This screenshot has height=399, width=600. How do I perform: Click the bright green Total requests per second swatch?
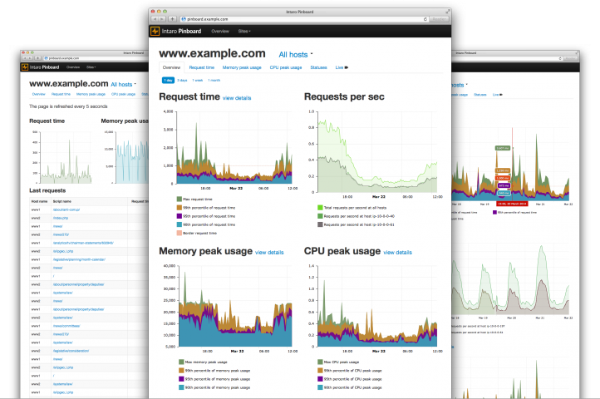(x=320, y=207)
